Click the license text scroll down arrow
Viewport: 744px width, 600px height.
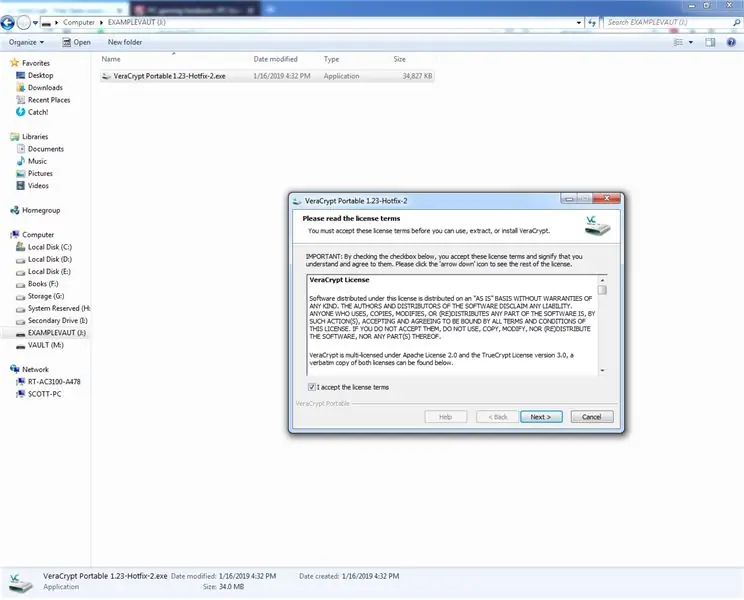[602, 370]
